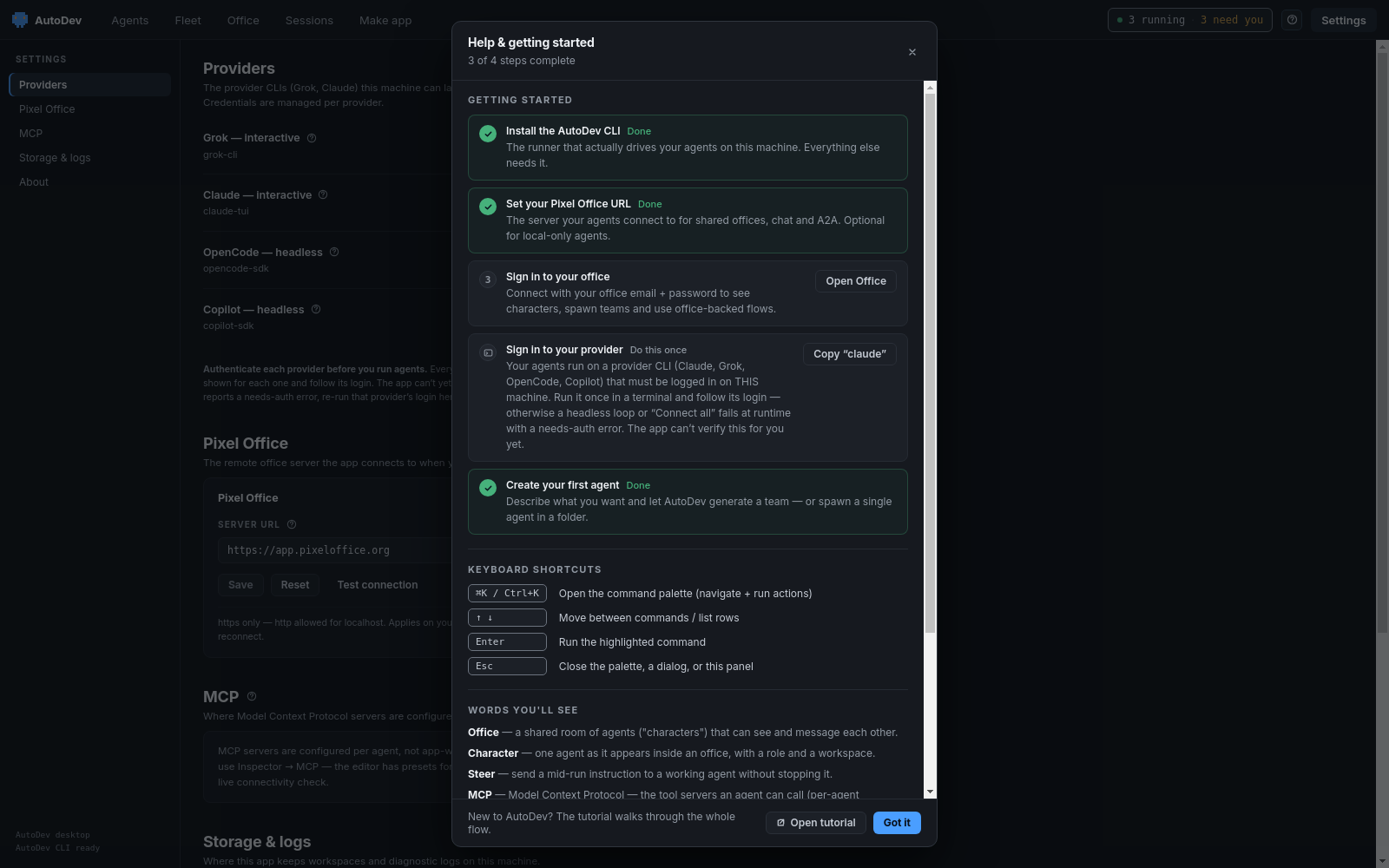Click the 3 need you indicator
This screenshot has width=1389, height=868.
coord(1232,20)
